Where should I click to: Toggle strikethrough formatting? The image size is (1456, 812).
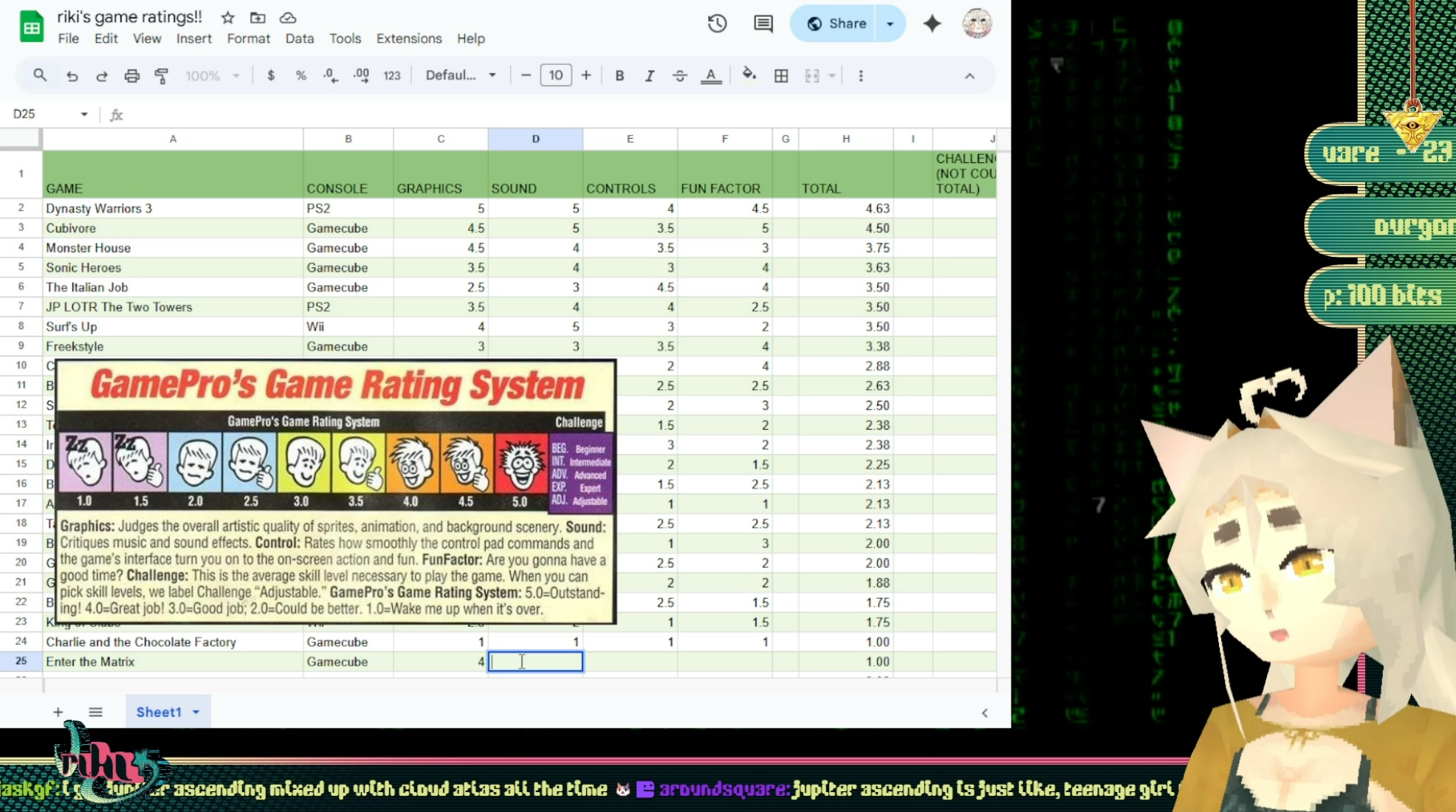(x=679, y=76)
